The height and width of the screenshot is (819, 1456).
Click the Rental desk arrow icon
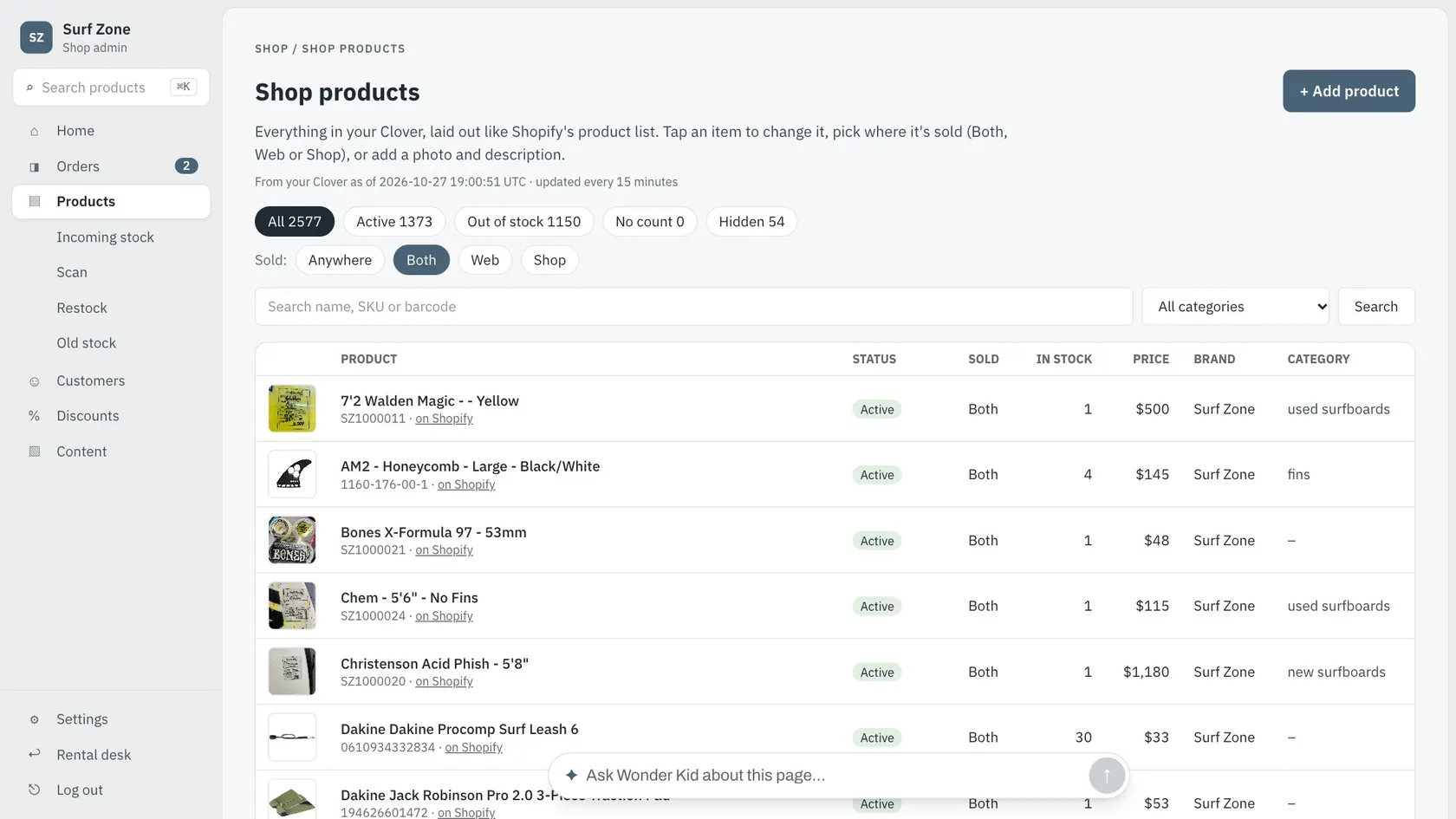[35, 754]
